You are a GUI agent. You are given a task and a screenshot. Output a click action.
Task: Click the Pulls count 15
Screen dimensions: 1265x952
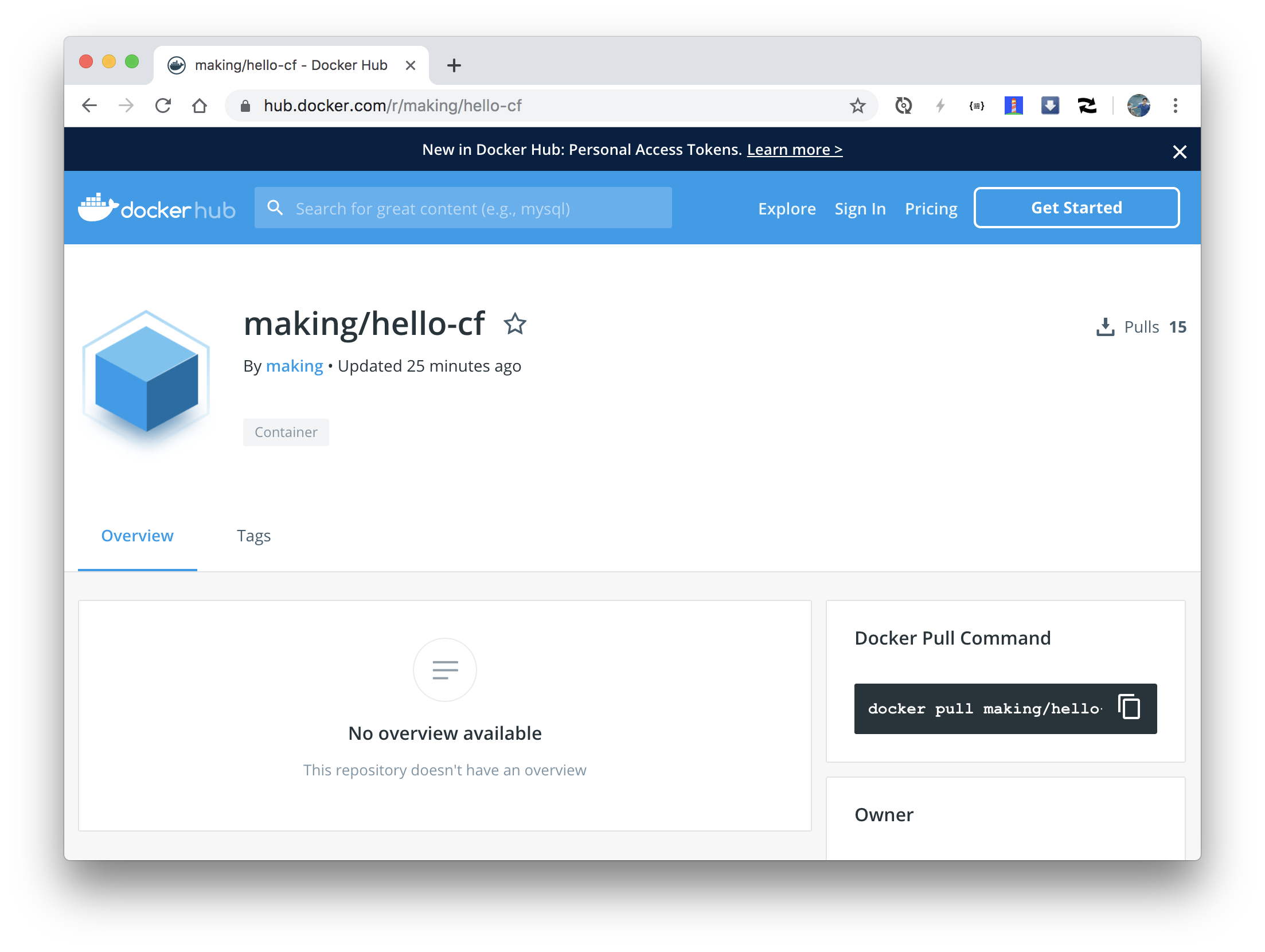[1178, 327]
